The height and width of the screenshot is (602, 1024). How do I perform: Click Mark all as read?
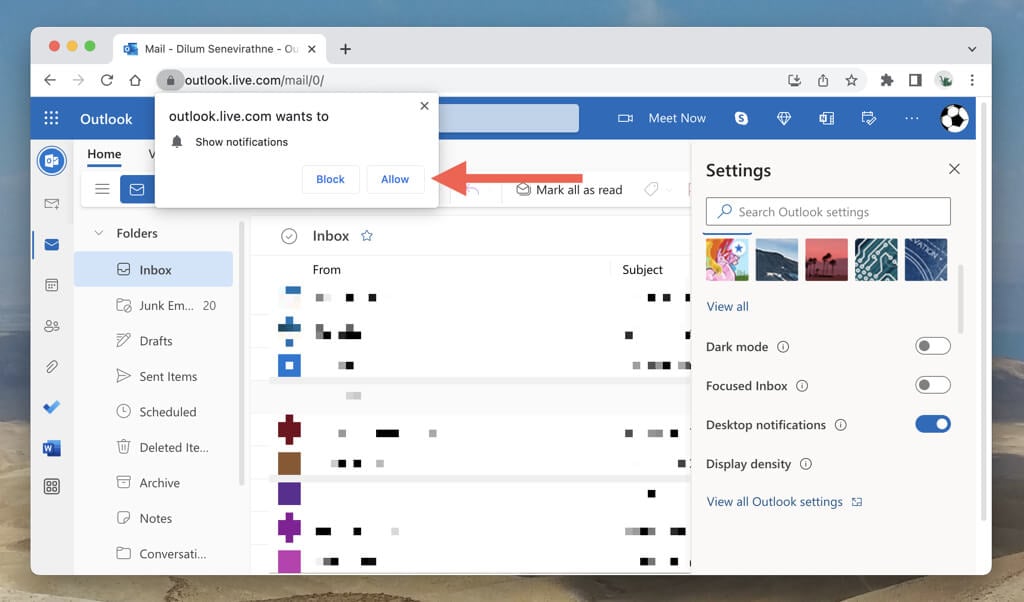(x=569, y=189)
